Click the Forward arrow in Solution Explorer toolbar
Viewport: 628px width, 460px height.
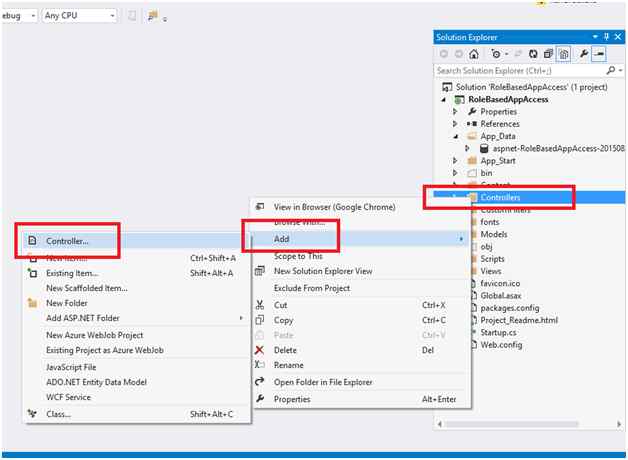459,54
